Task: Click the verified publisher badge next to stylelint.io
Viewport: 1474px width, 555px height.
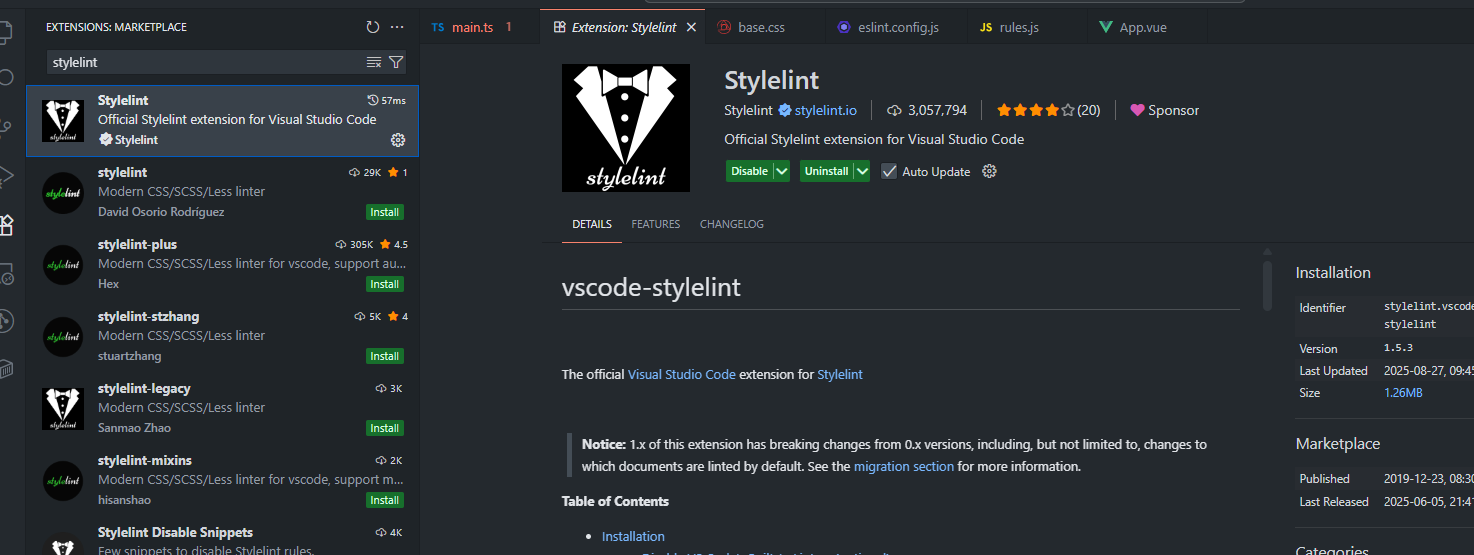Action: pos(785,110)
